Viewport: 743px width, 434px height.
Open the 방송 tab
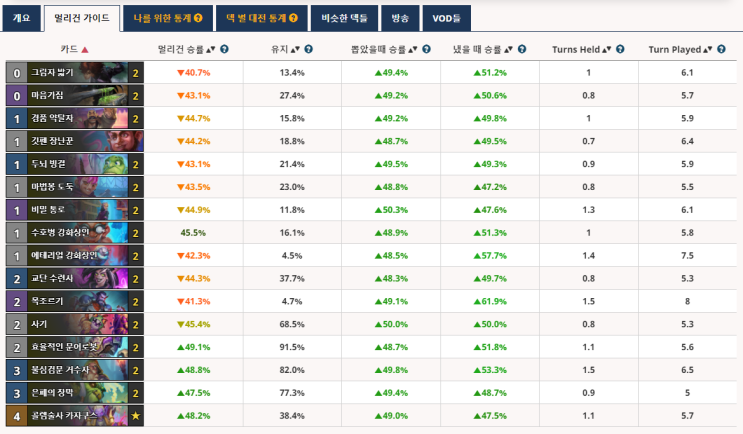pos(400,18)
